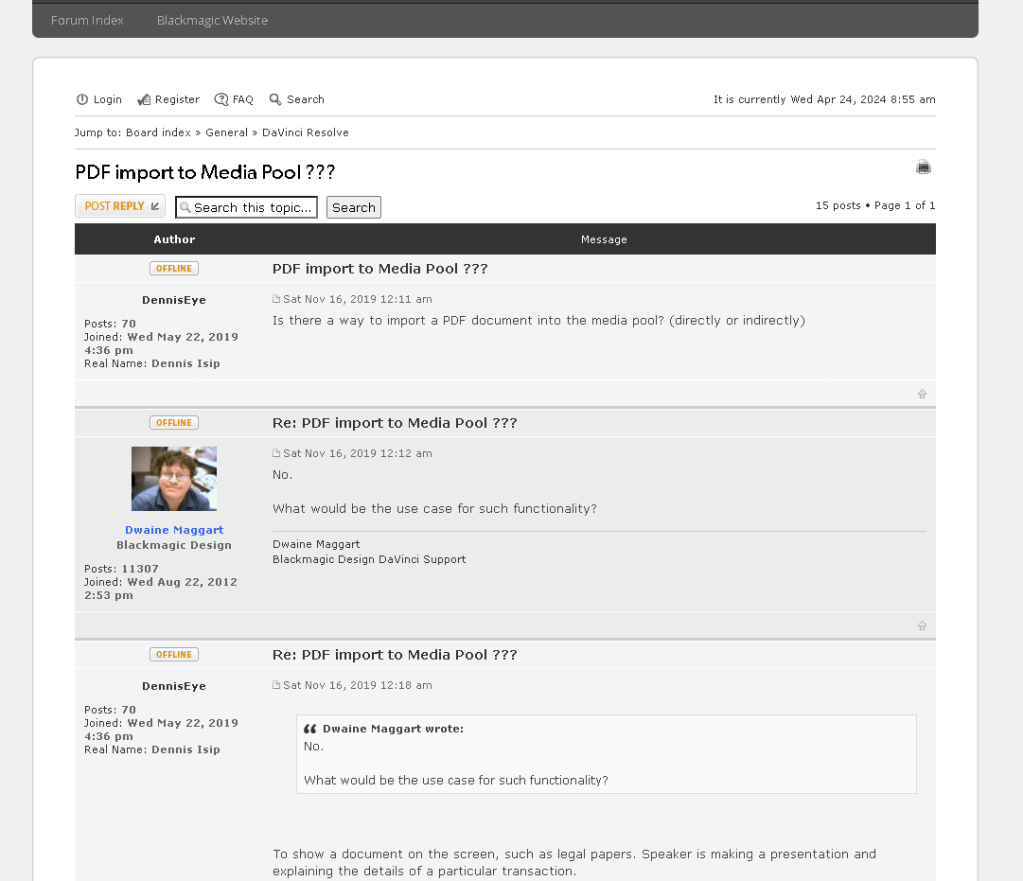1023x881 pixels.
Task: Click the quote icon by Dwaine Maggart wrote
Action: 310,729
